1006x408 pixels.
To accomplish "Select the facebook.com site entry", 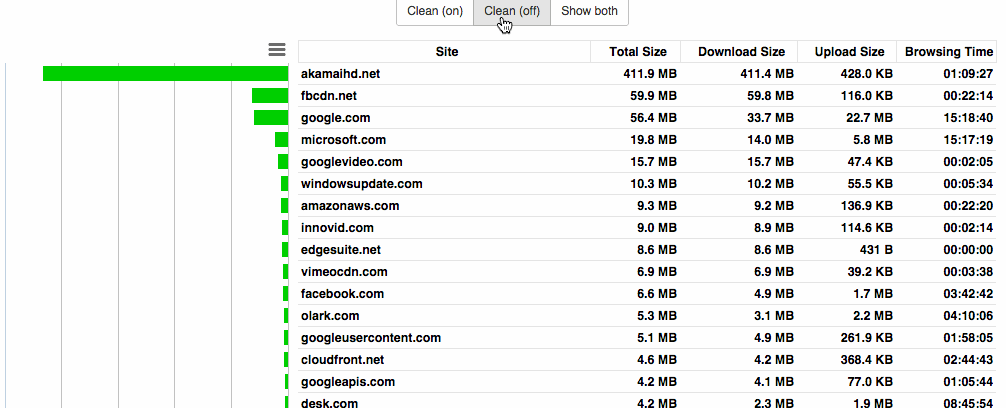I will (x=342, y=294).
